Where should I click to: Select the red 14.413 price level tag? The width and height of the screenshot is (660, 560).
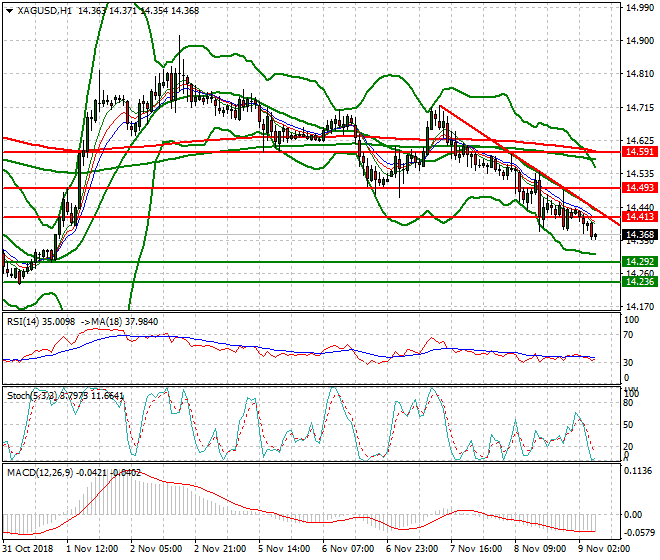pos(637,216)
